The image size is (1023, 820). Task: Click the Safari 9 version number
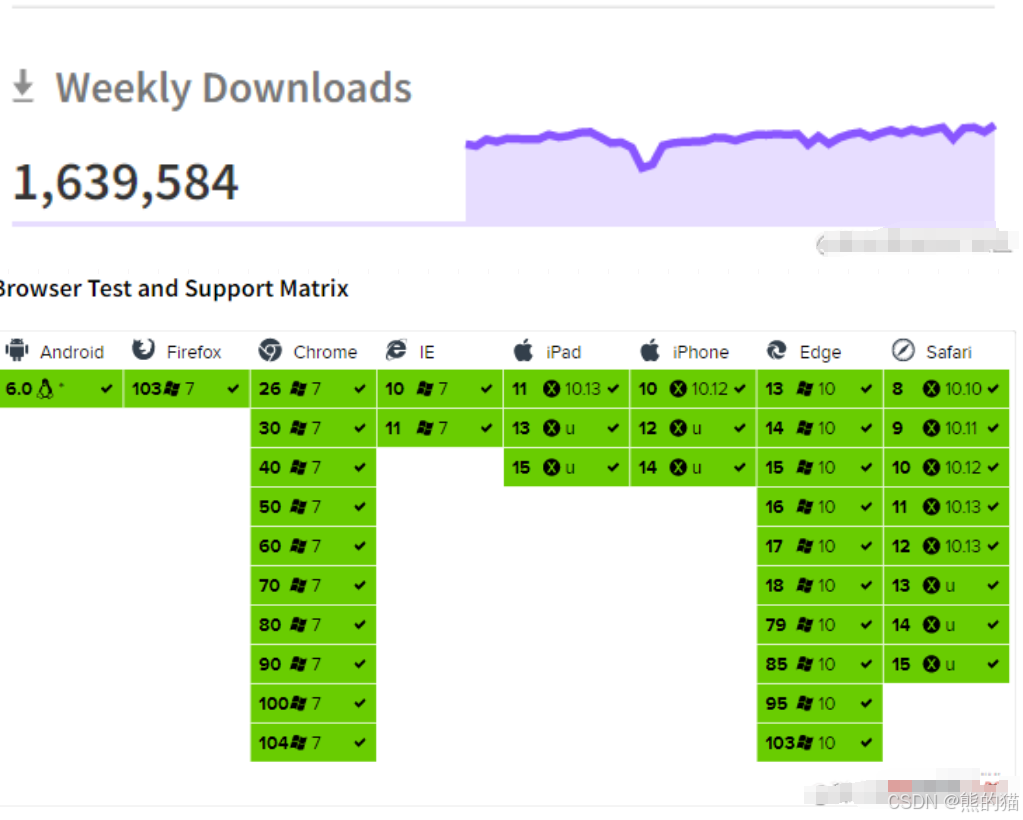click(x=898, y=429)
